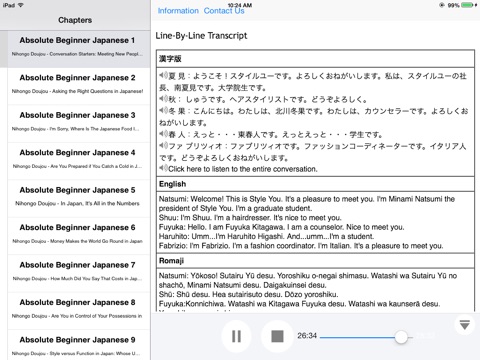Click the elapsed time 26:34
Viewport: 480px width, 360px height.
point(307,336)
